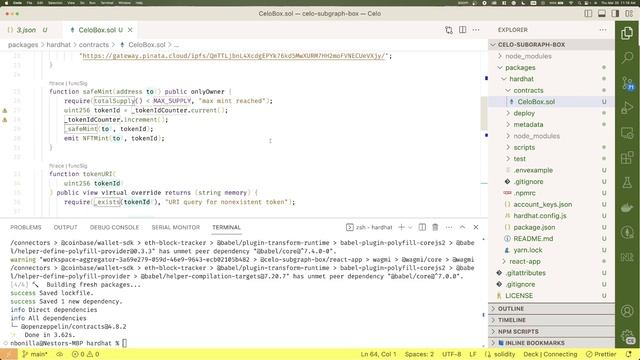Click the notifications bell in status bar

629,354
